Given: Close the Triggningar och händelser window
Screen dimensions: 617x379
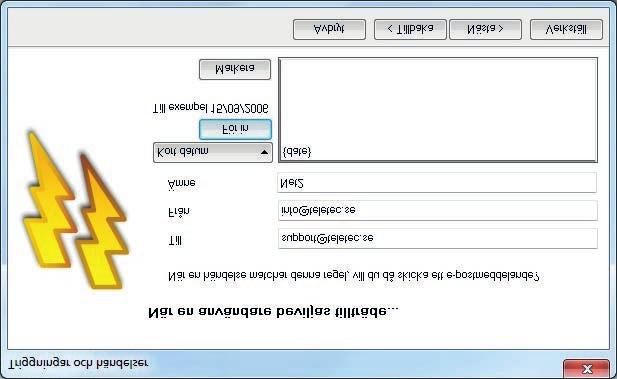Looking at the screenshot, I should point(586,368).
